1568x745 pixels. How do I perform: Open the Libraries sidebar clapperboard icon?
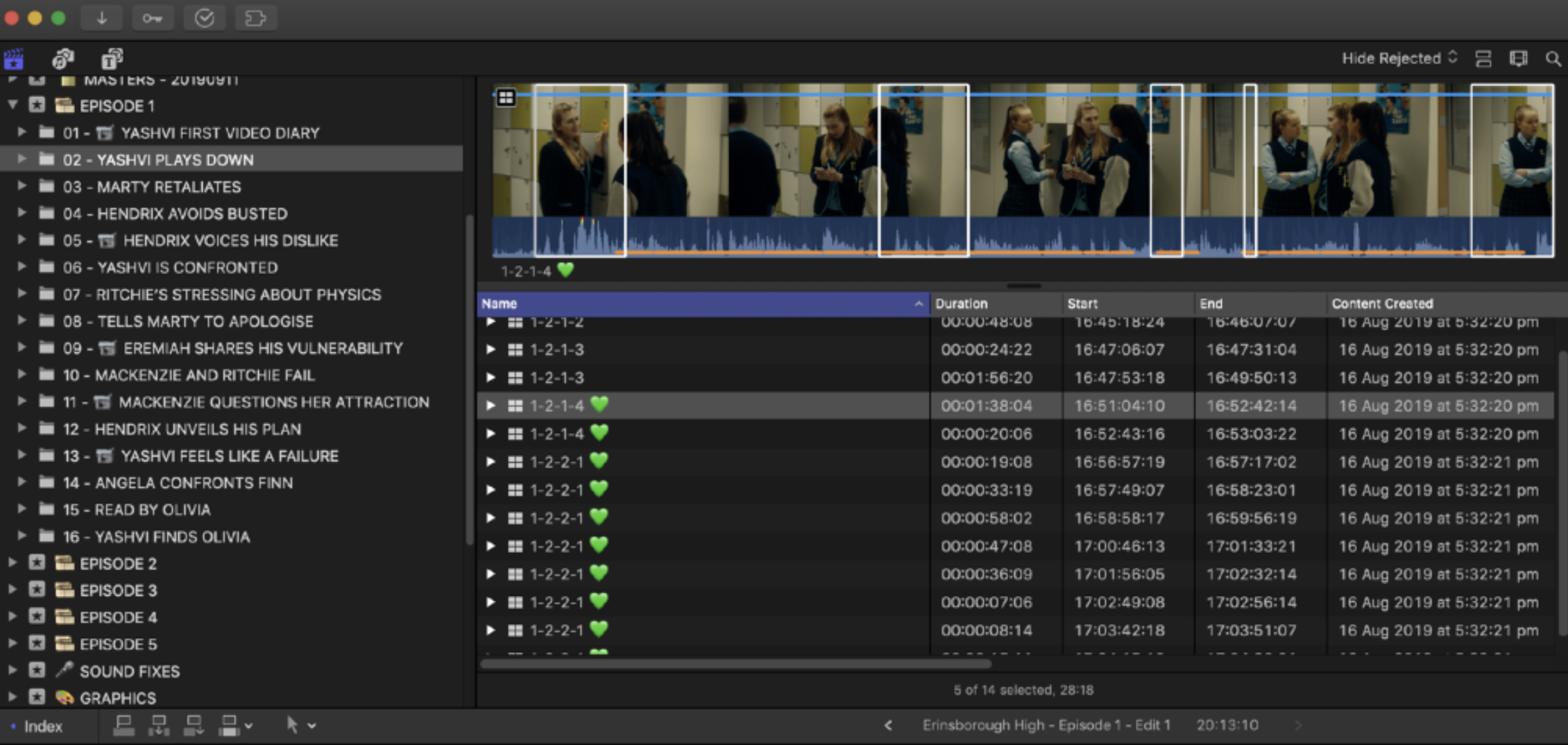tap(14, 59)
